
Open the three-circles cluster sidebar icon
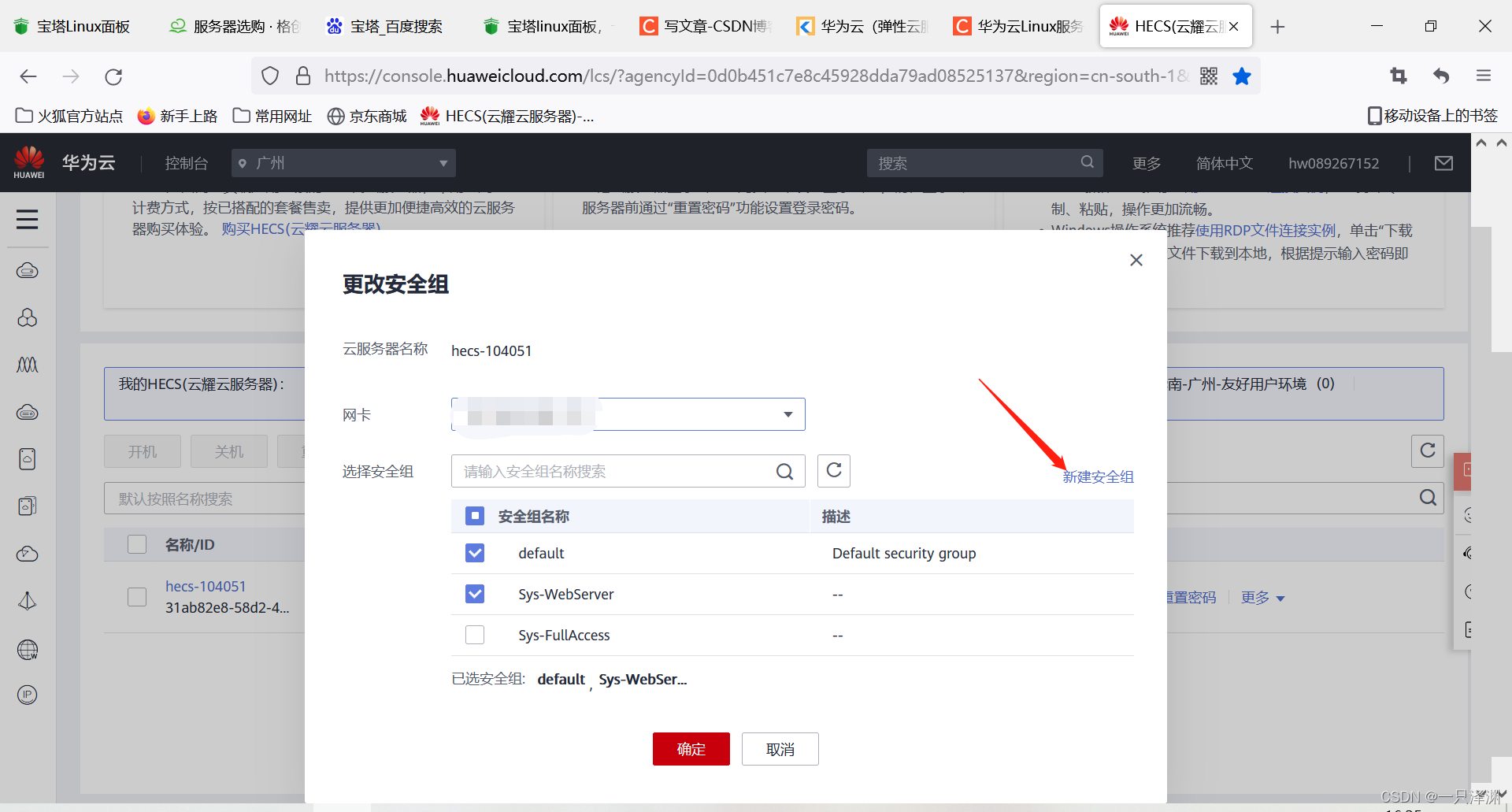pyautogui.click(x=28, y=317)
